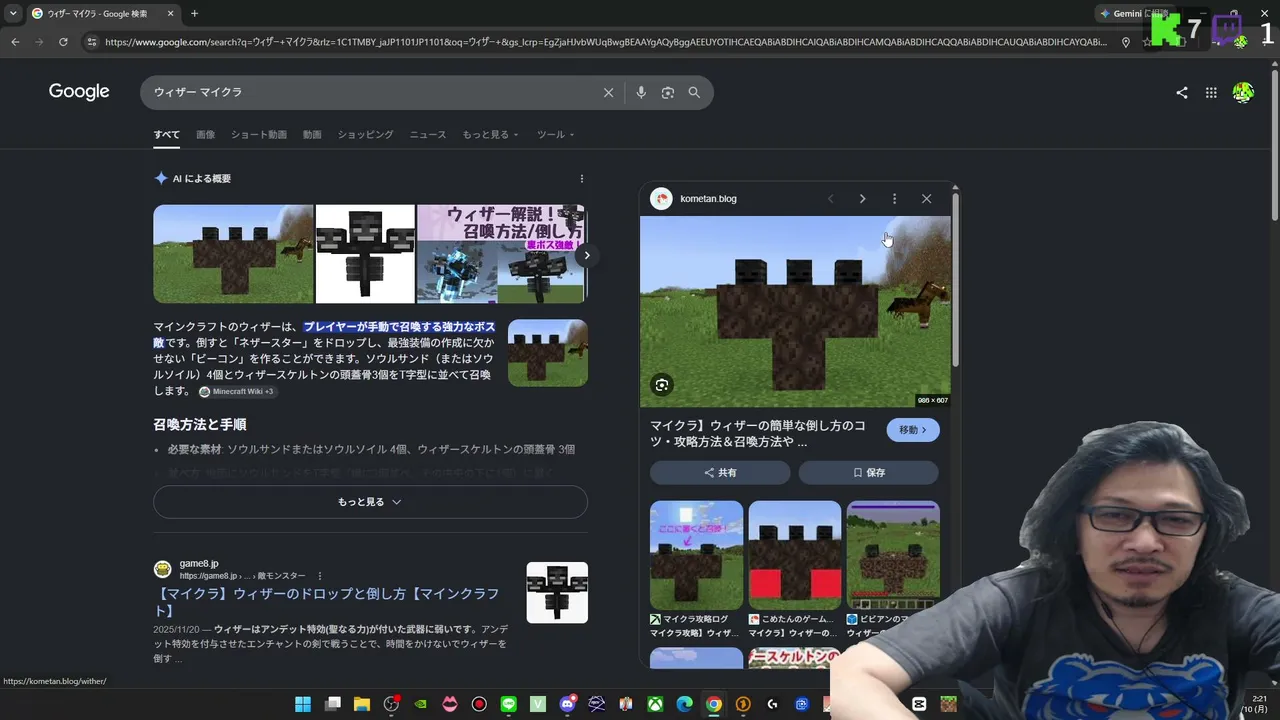1280x720 pixels.
Task: Open Discord from the taskbar
Action: pyautogui.click(x=568, y=704)
